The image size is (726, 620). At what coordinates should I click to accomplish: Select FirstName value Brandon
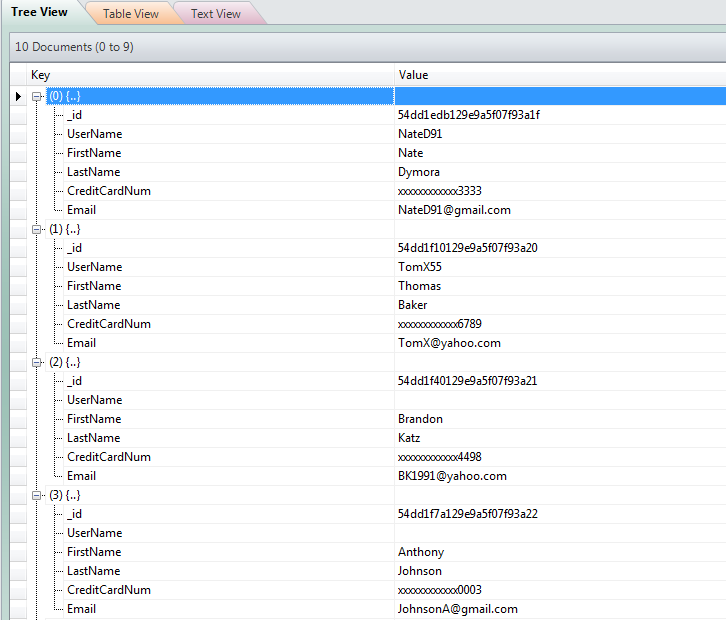pyautogui.click(x=420, y=419)
